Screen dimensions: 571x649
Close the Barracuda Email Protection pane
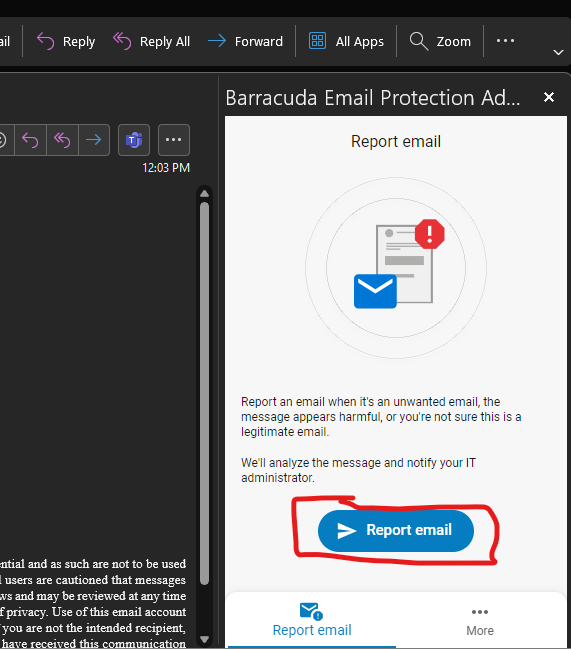tap(549, 97)
